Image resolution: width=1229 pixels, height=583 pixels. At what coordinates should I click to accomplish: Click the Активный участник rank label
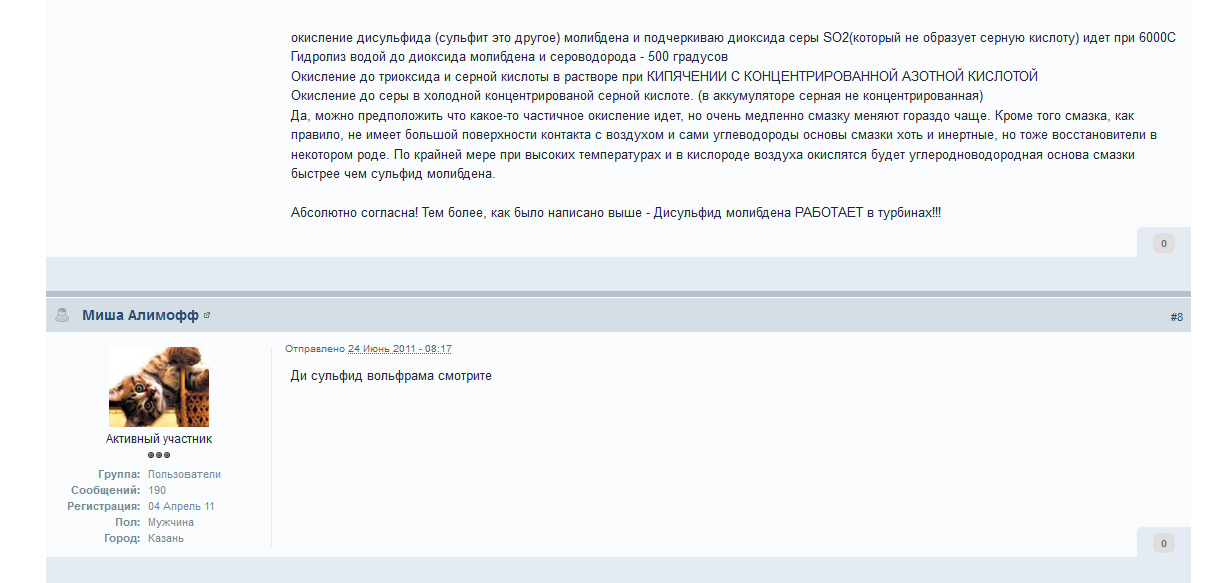tap(159, 439)
